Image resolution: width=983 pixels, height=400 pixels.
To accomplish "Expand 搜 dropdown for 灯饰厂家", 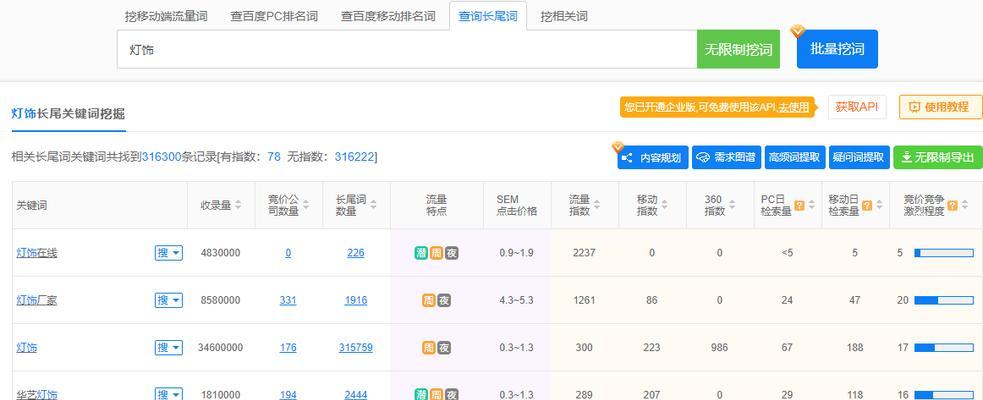I will tap(169, 300).
